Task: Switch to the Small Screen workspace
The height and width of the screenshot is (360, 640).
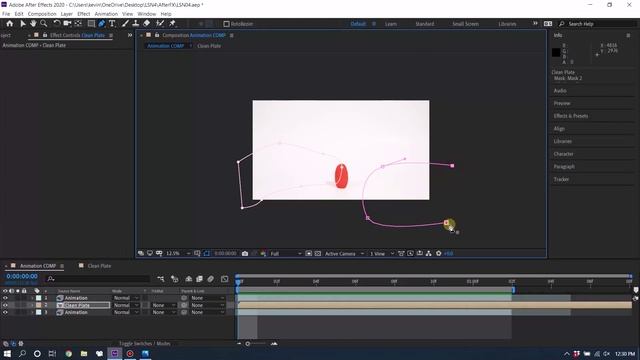Action: (465, 24)
